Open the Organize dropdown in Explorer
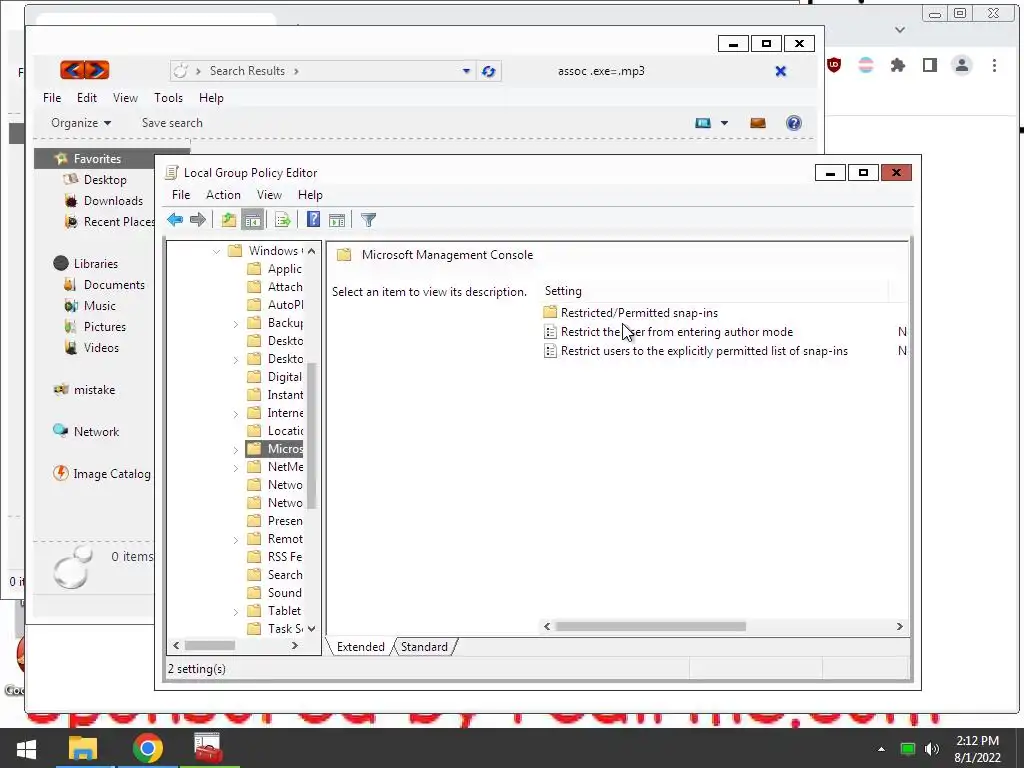 click(81, 123)
